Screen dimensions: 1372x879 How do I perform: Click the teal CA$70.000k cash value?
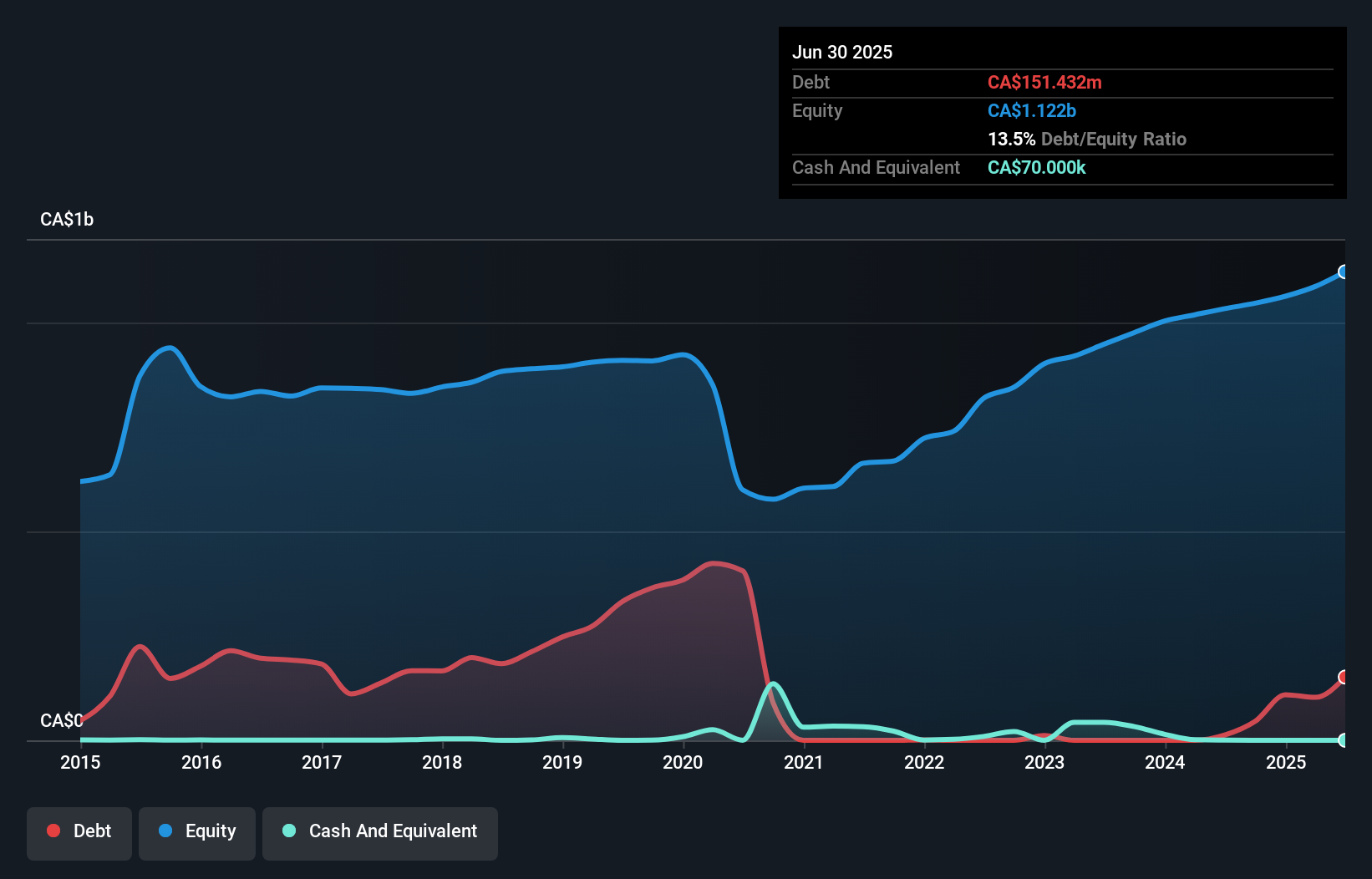(1036, 168)
